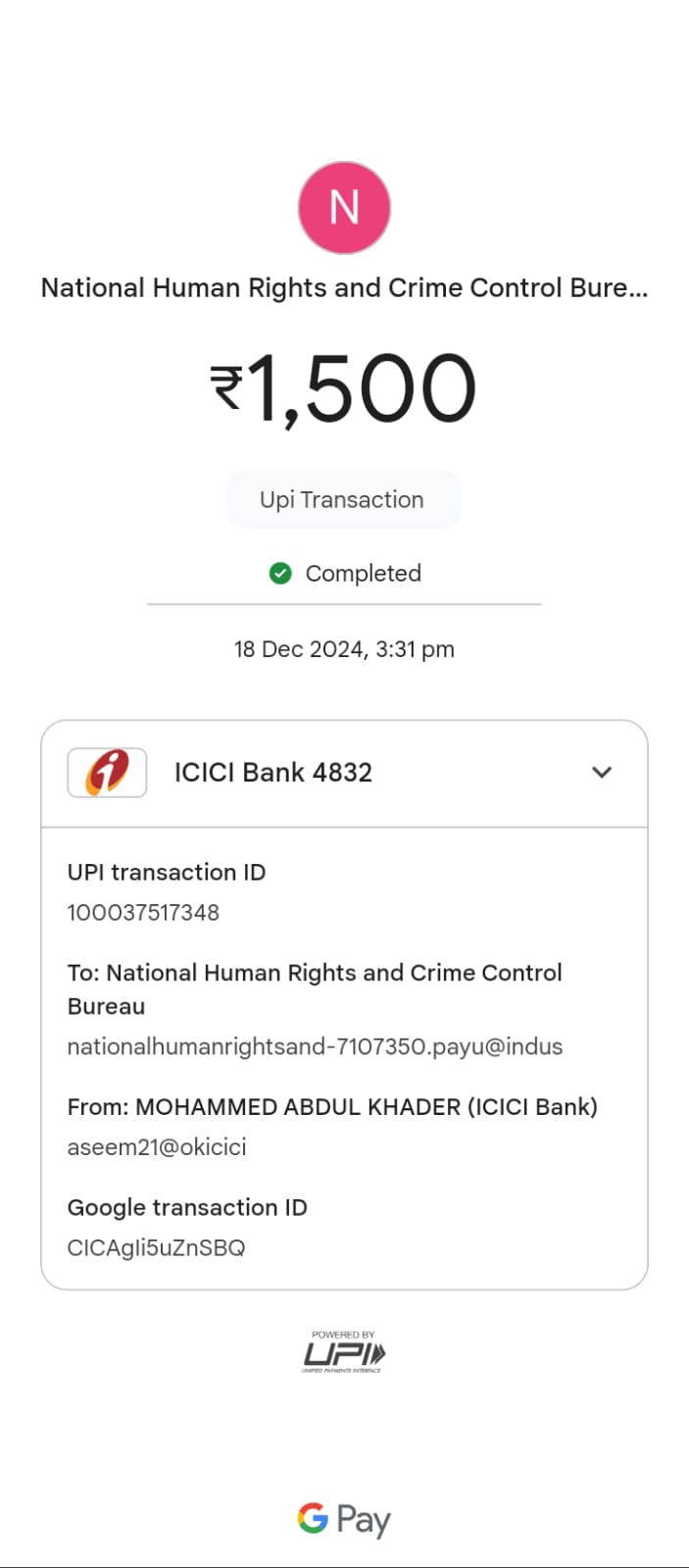The width and height of the screenshot is (689, 1568).
Task: Click the From: MOHAMMED ABDUL KHADER line
Action: pos(332,1107)
